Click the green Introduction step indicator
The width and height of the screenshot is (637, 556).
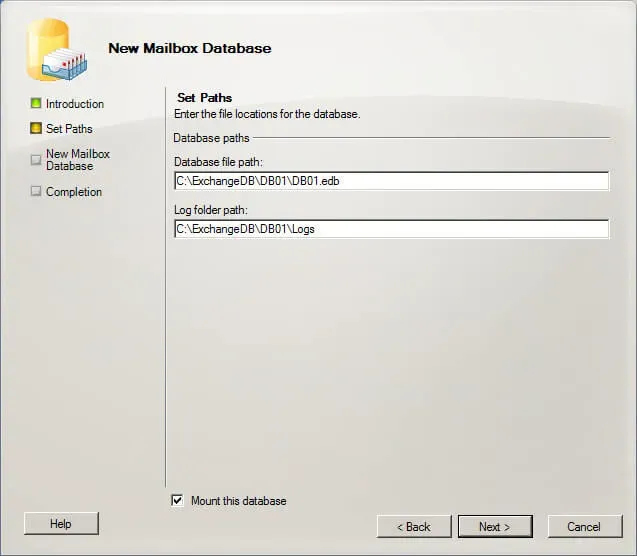pos(36,103)
